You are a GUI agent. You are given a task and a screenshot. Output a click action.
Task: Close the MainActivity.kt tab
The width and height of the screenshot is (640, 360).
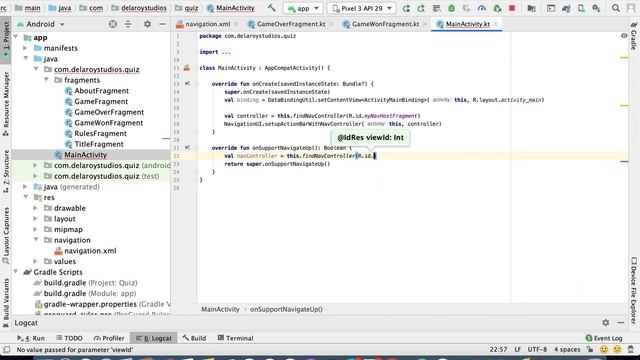[496, 24]
